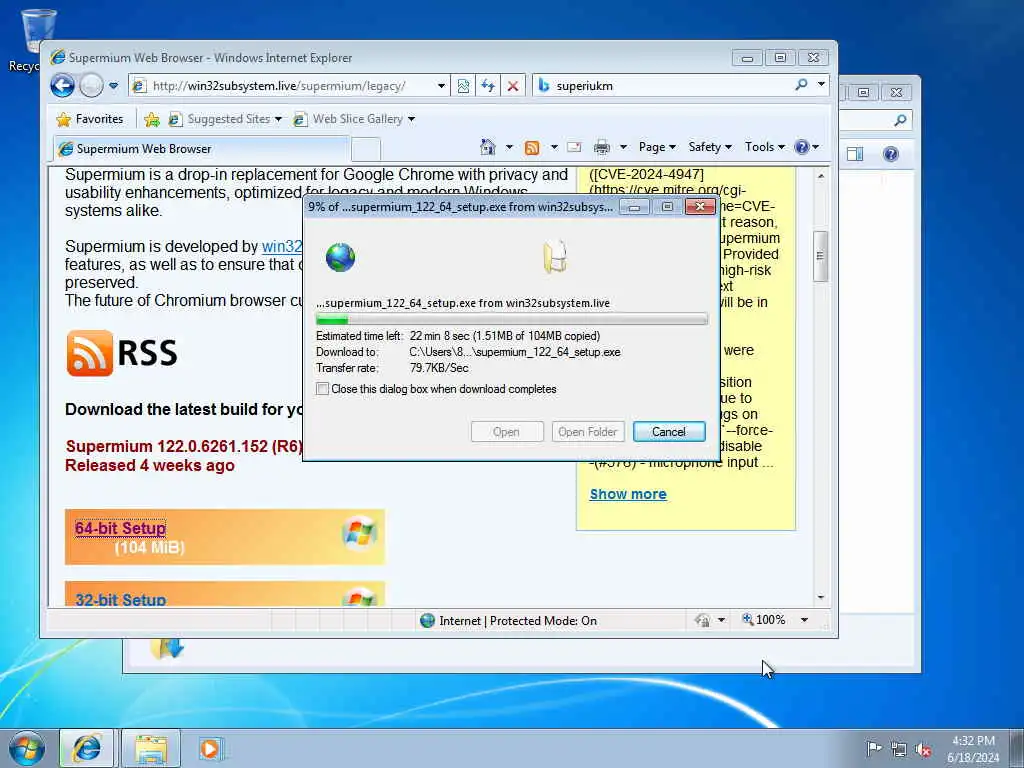
Task: Click the network tray icon
Action: (x=899, y=750)
